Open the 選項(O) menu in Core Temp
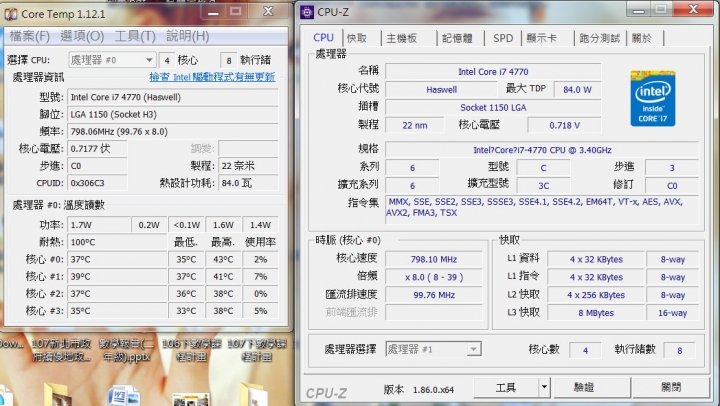 (82, 36)
